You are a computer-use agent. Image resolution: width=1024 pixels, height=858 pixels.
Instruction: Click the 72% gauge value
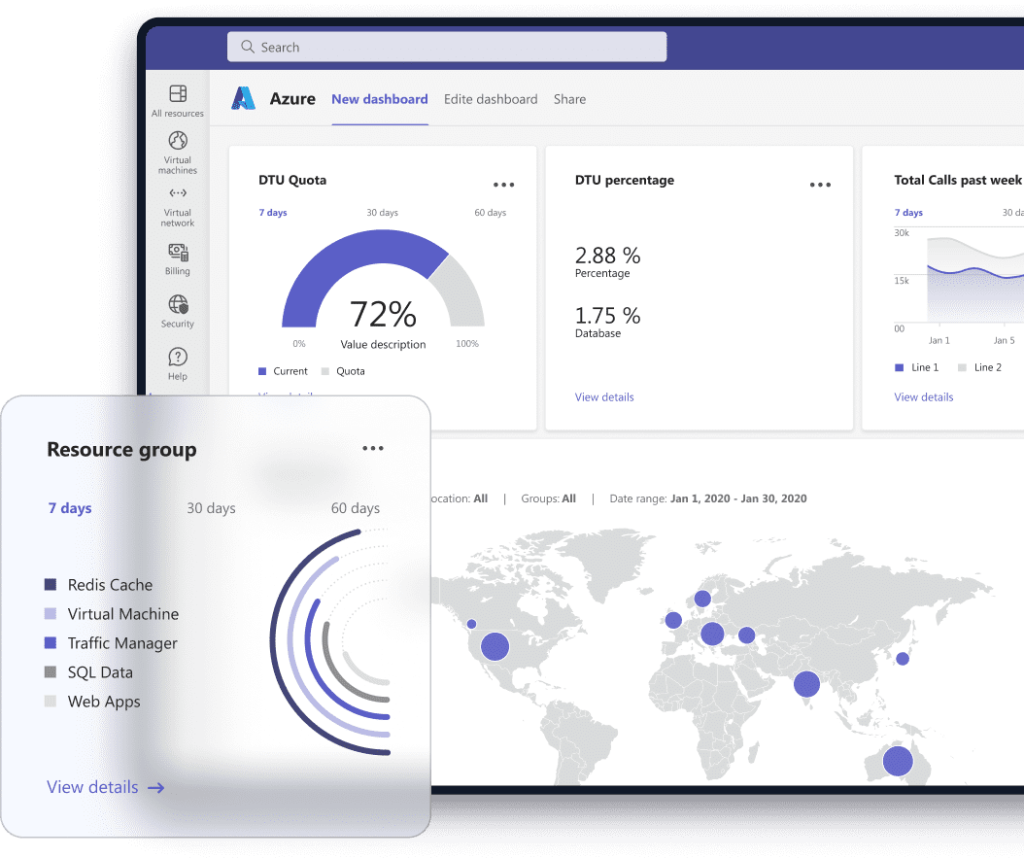tap(383, 314)
